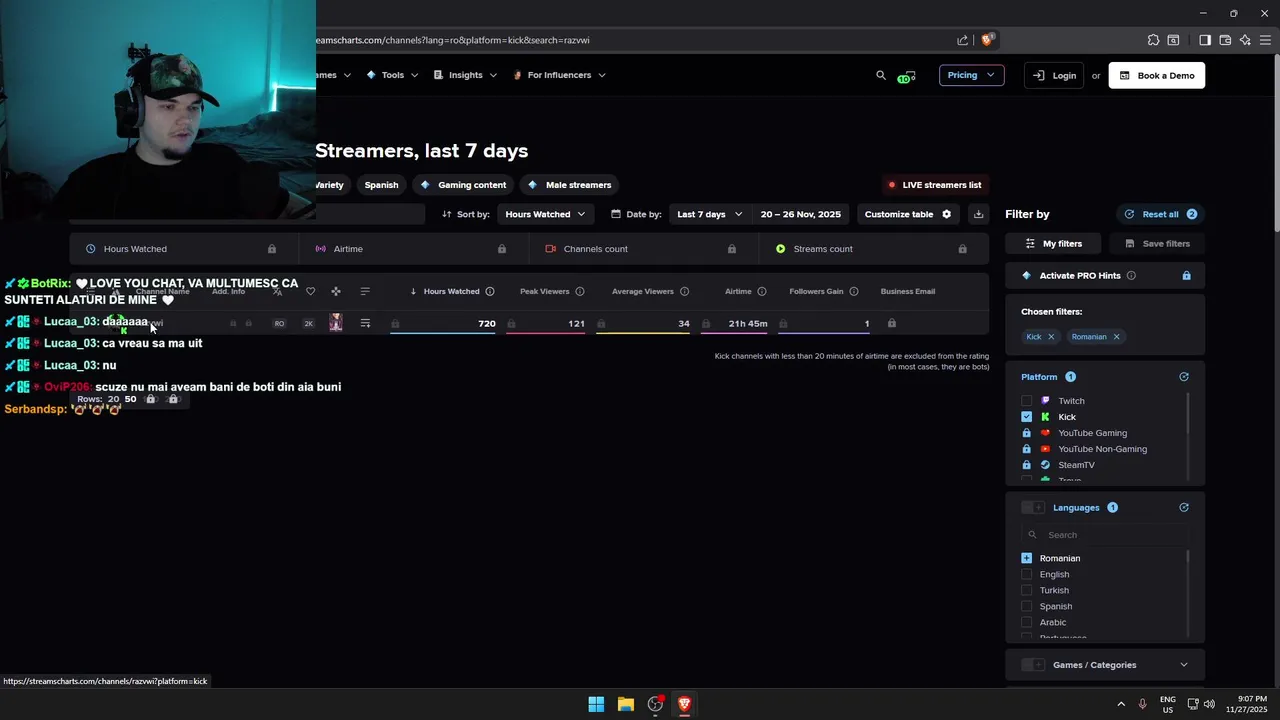Open the Windows Start button
Image resolution: width=1280 pixels, height=720 pixels.
coord(596,704)
